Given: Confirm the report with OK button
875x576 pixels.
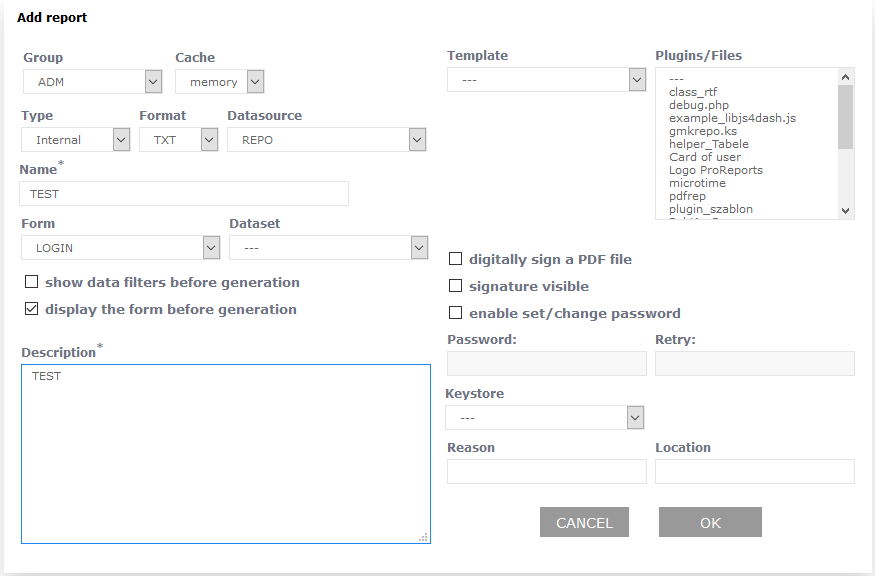Looking at the screenshot, I should point(710,522).
